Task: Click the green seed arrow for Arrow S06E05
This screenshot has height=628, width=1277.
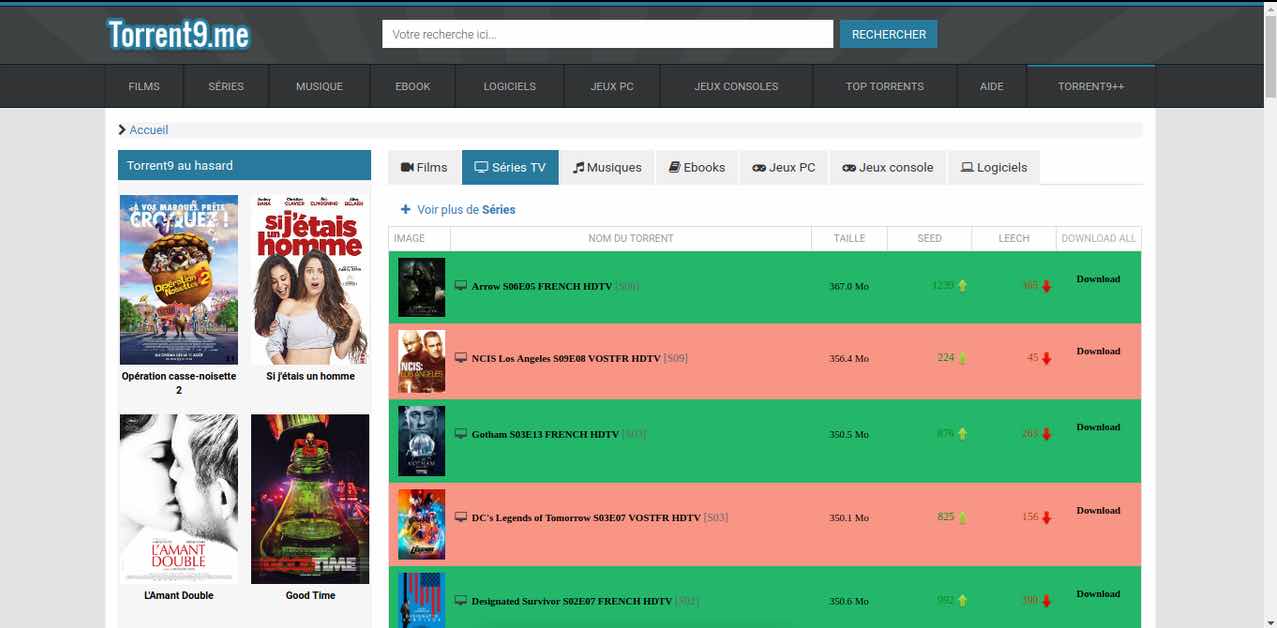Action: [963, 286]
